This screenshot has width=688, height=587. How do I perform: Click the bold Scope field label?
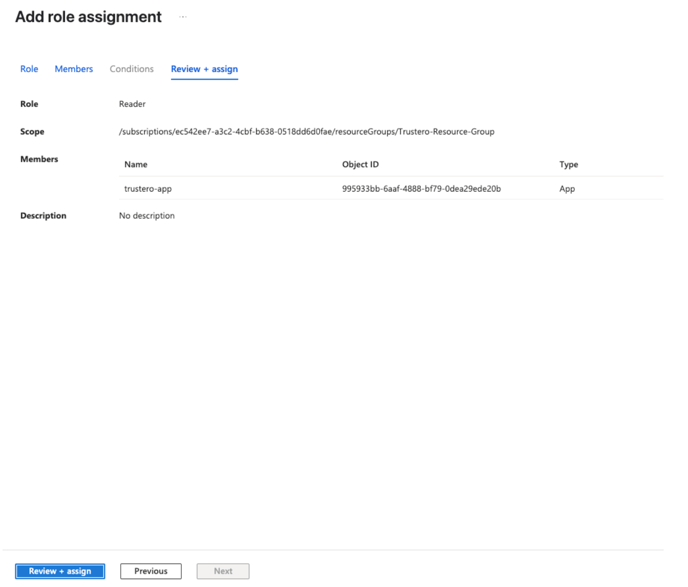pyautogui.click(x=32, y=132)
